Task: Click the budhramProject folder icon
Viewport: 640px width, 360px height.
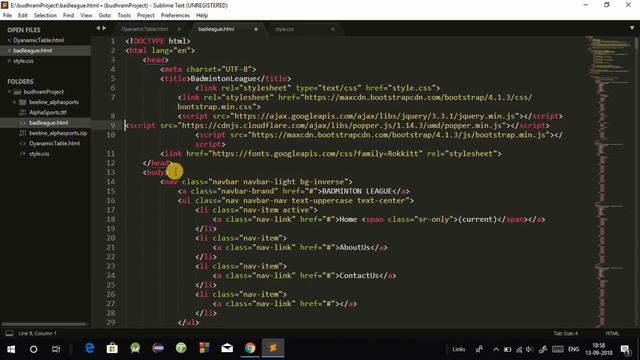Action: pyautogui.click(x=18, y=92)
